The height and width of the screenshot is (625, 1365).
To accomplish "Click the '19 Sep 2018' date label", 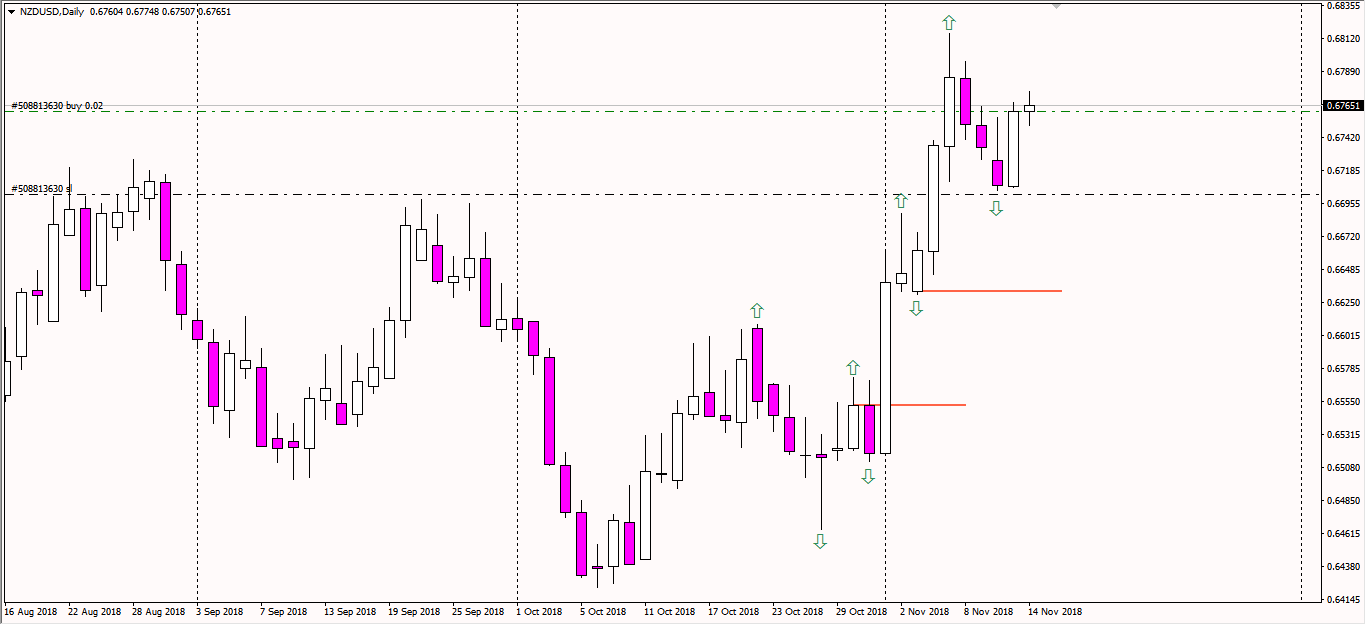I will pyautogui.click(x=414, y=611).
